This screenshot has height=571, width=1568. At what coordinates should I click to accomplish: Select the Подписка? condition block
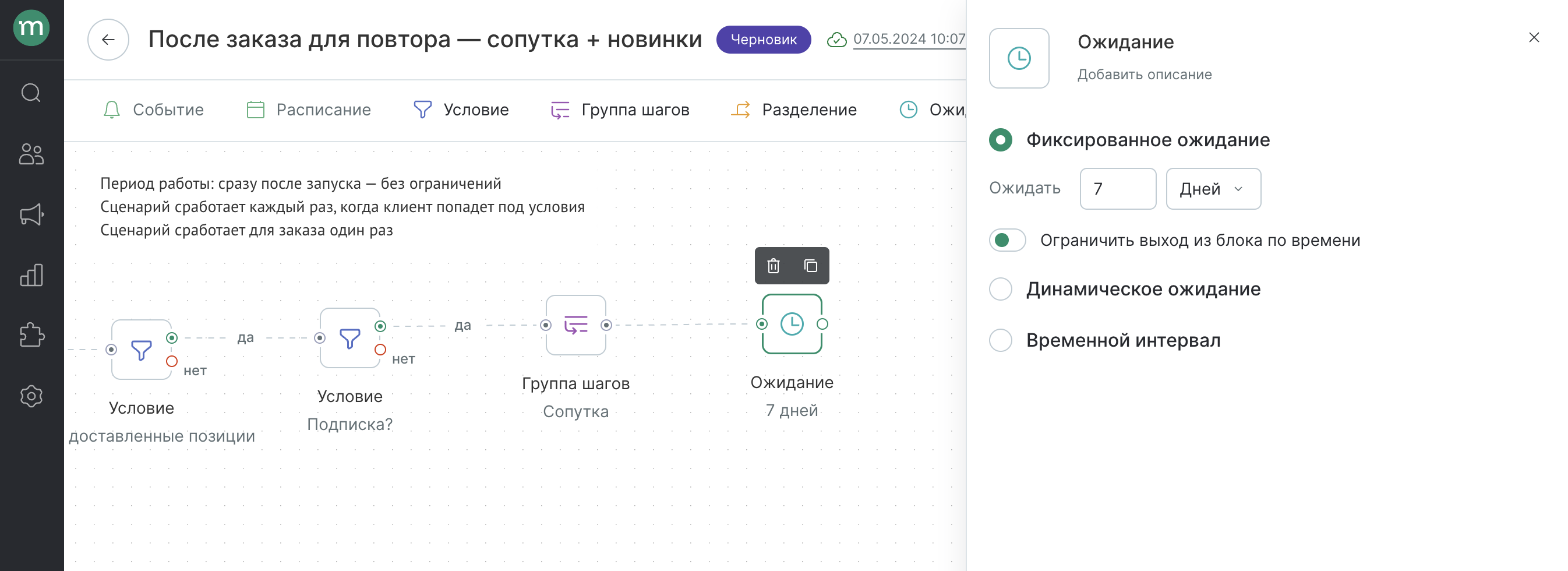pos(350,338)
